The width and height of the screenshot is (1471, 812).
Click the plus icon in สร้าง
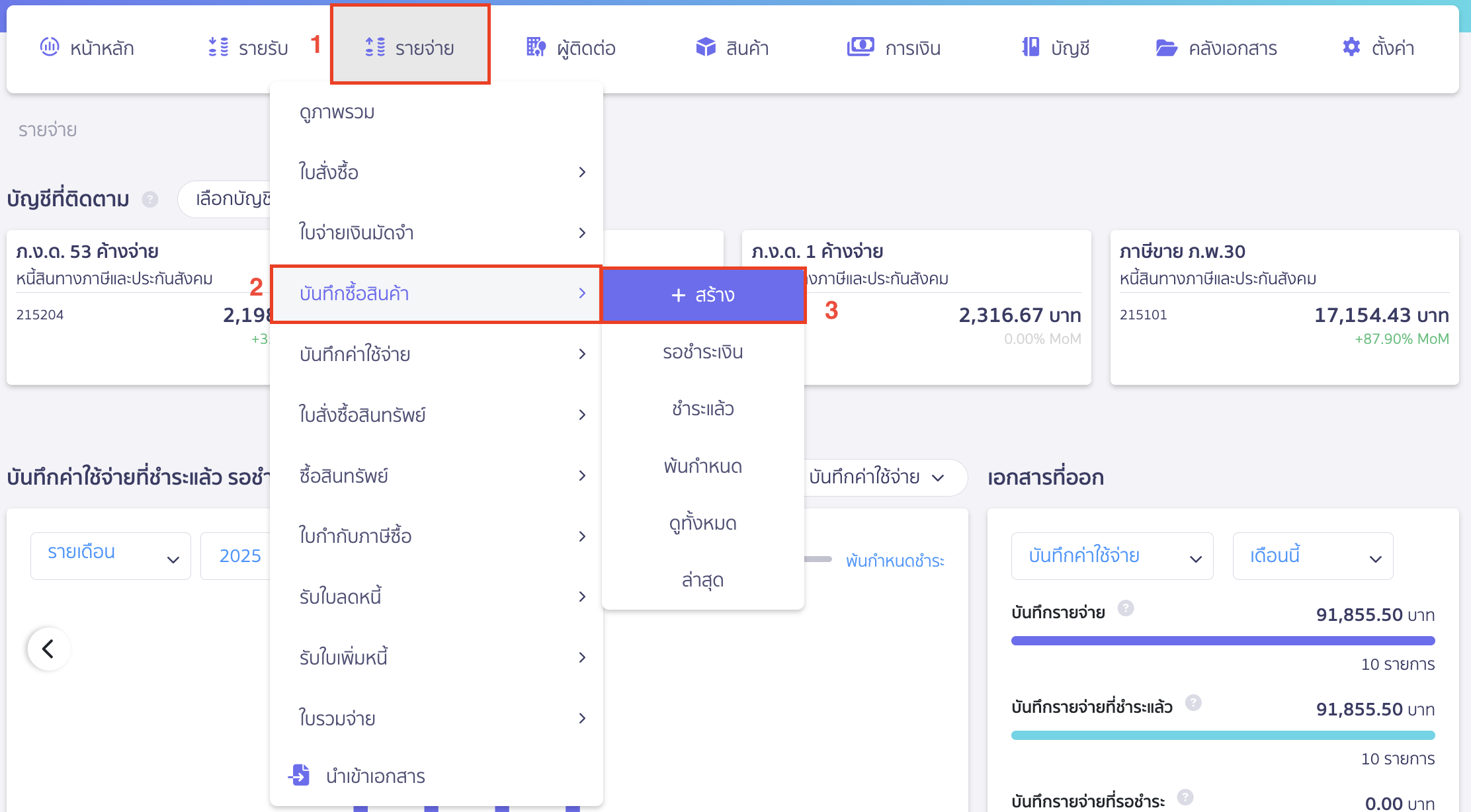(678, 295)
